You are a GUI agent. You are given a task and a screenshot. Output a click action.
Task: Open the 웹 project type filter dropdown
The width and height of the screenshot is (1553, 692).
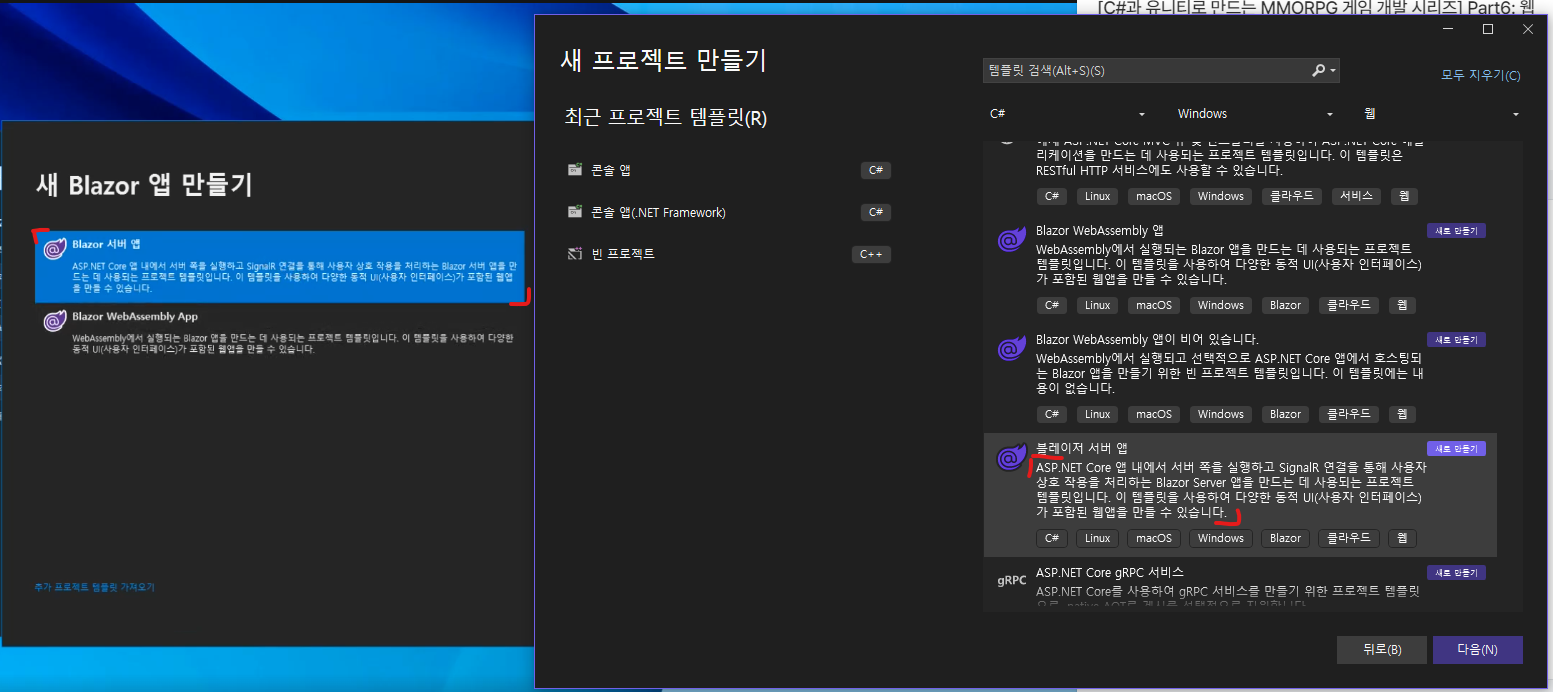pyautogui.click(x=1441, y=114)
